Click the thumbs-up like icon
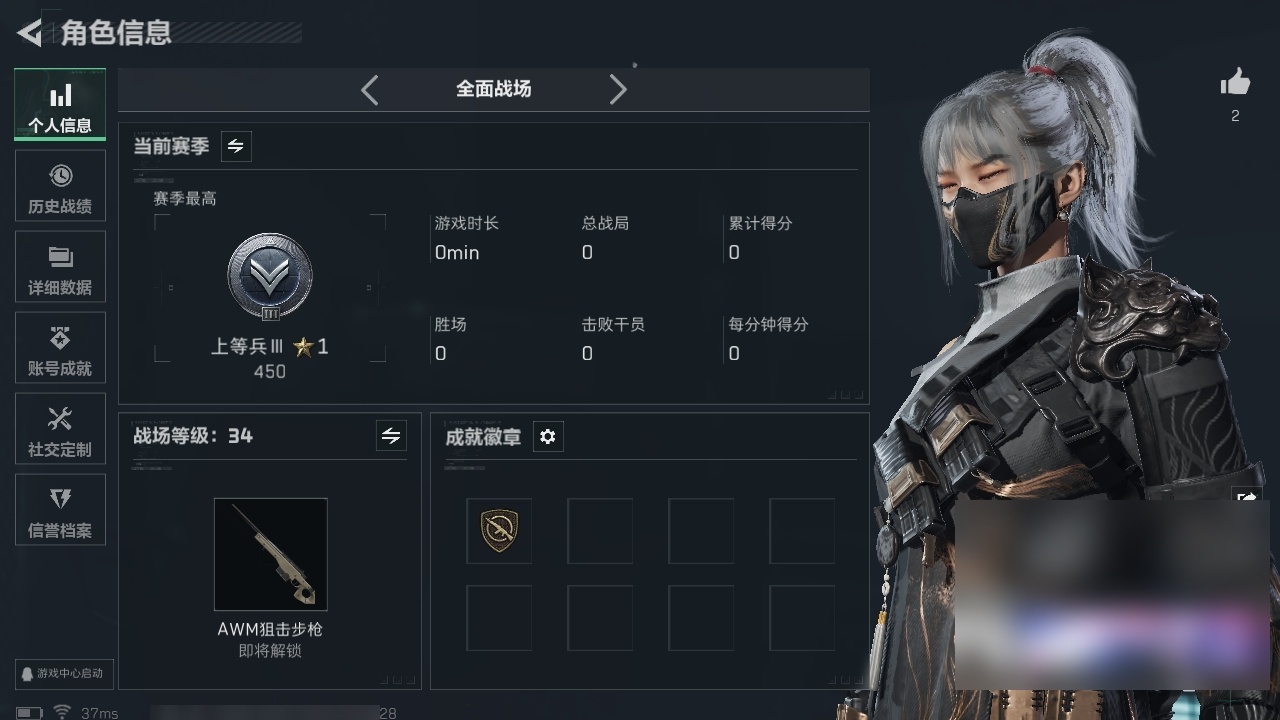1280x720 pixels. tap(1236, 83)
